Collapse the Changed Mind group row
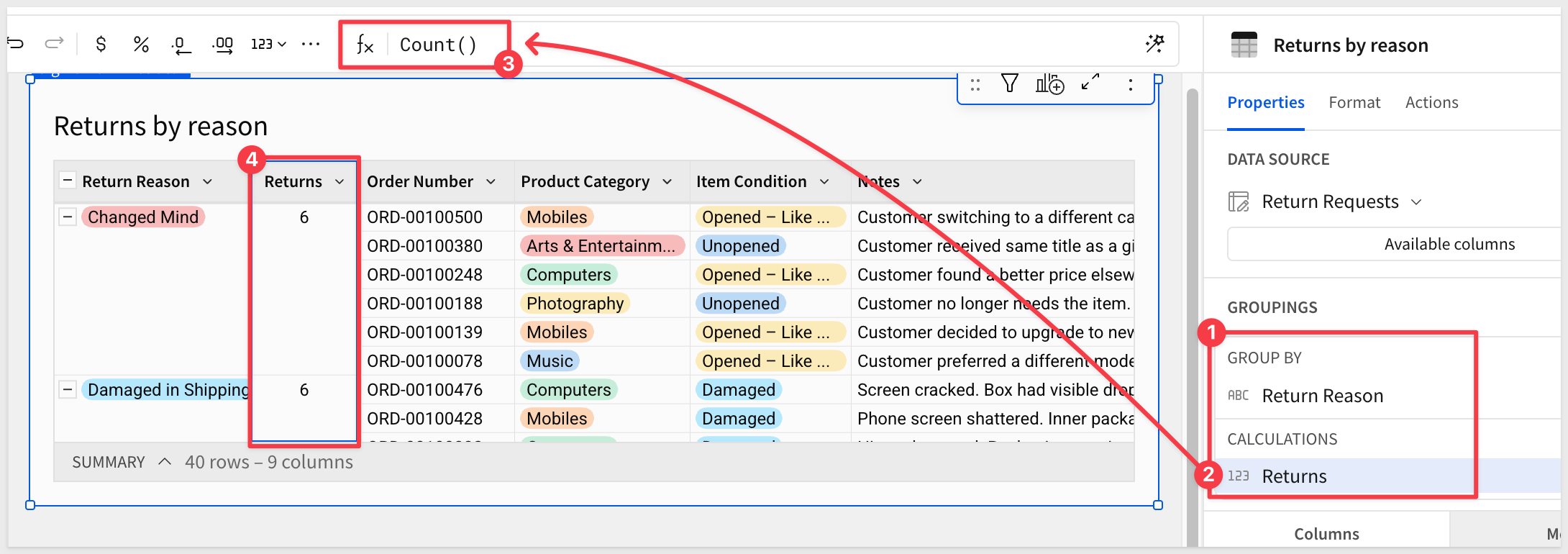 coord(68,217)
